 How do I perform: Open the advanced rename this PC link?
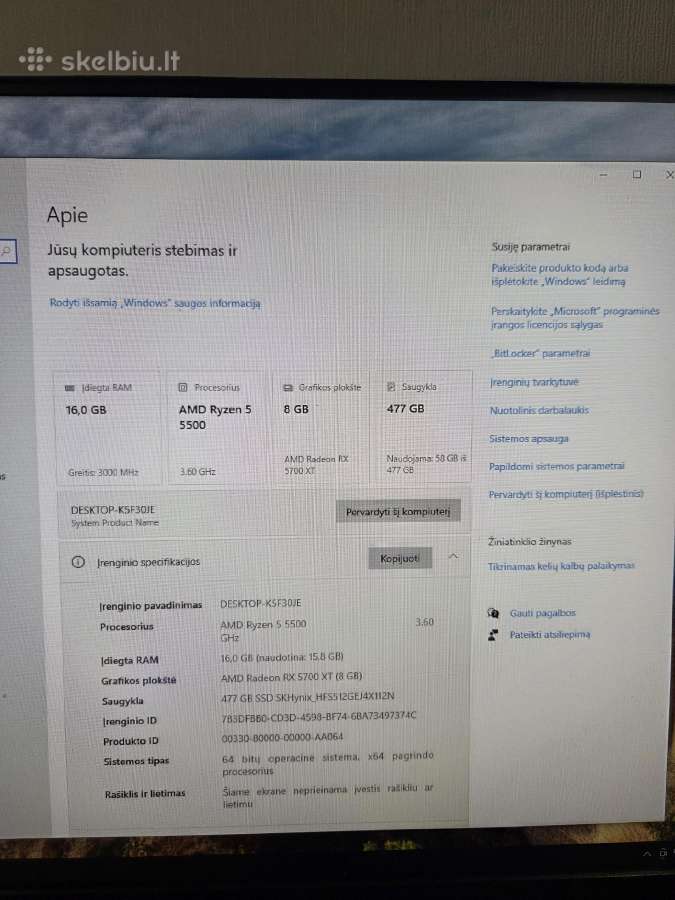tap(566, 494)
